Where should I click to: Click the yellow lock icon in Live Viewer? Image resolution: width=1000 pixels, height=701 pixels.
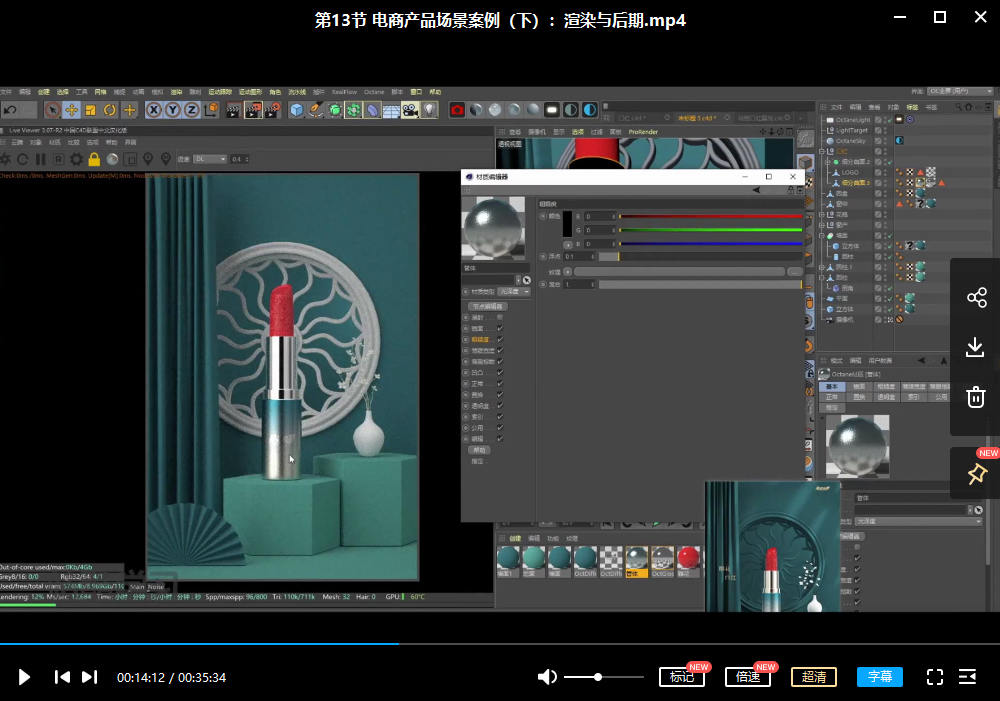point(94,159)
